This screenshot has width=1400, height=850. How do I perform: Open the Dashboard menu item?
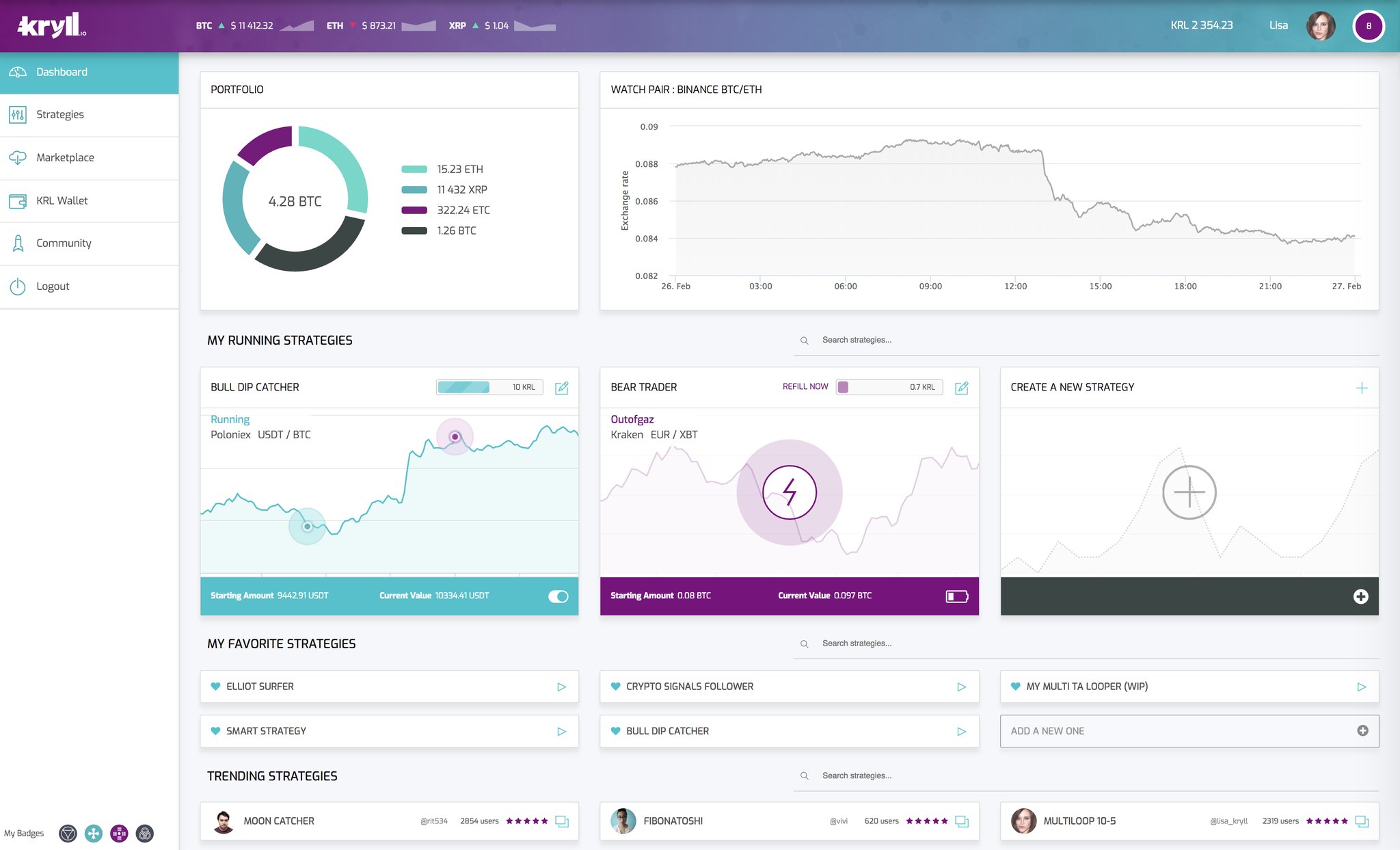tap(89, 72)
